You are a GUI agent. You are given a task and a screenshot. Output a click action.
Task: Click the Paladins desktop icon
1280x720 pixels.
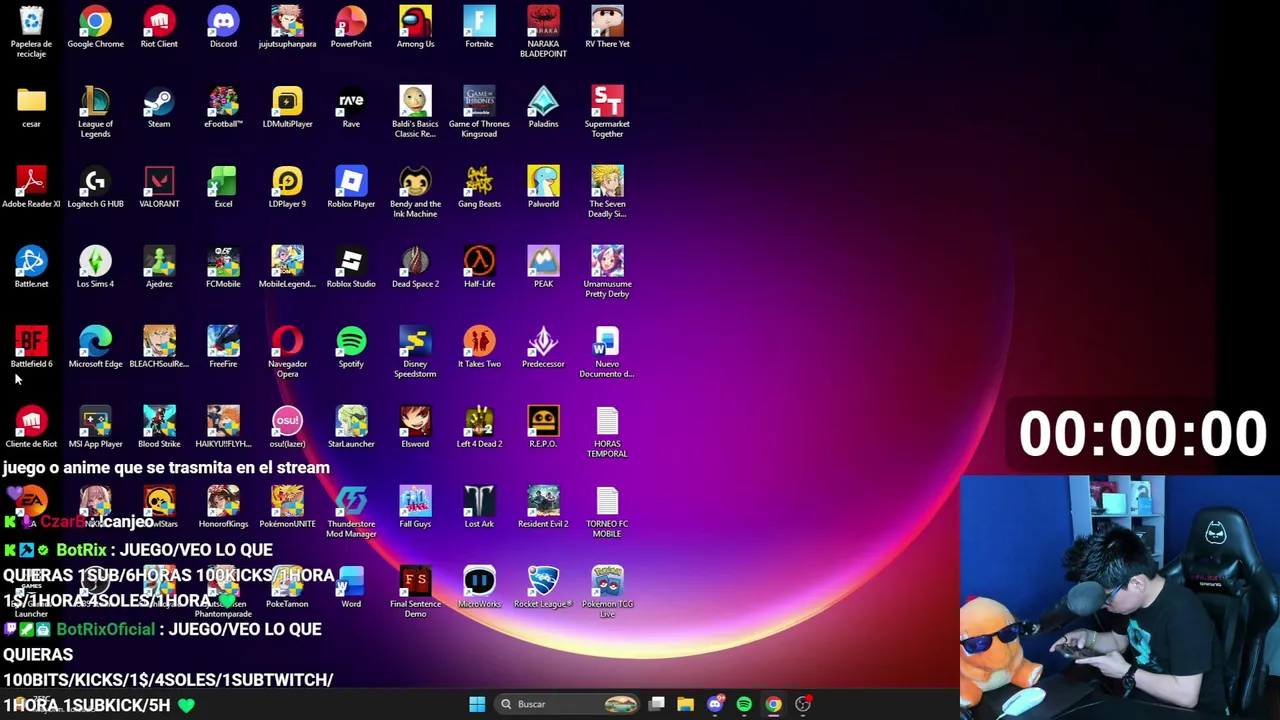click(543, 107)
